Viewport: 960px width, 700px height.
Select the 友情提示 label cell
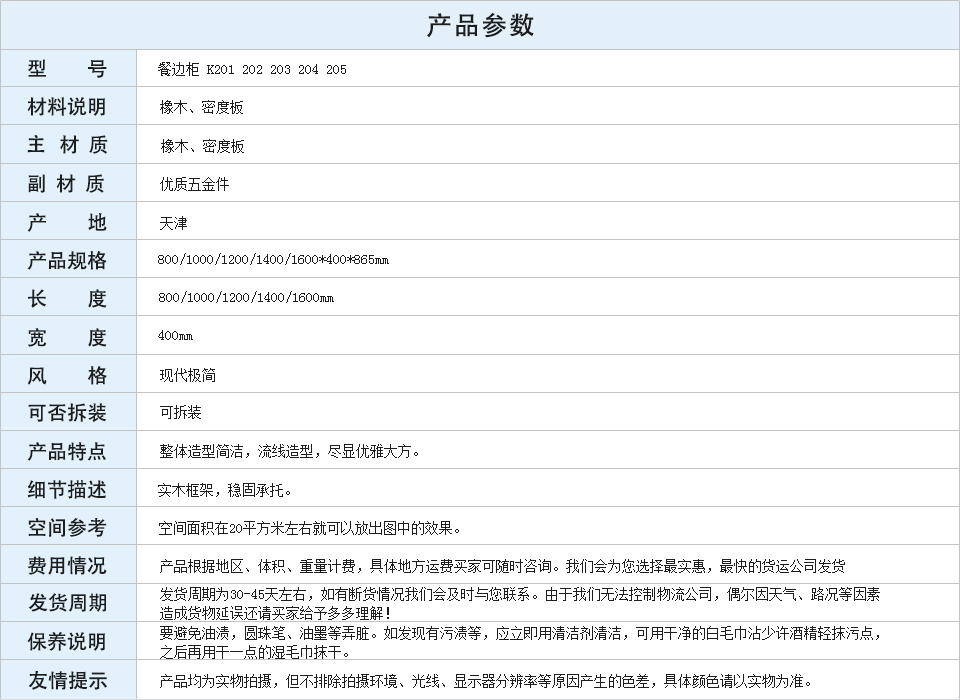coord(68,680)
